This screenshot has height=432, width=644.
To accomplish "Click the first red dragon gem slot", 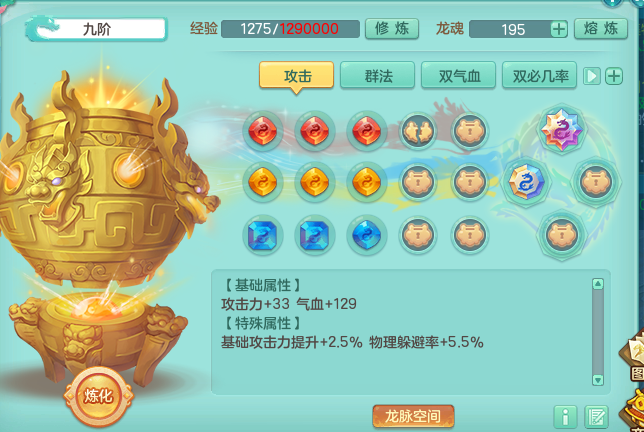I will coord(263,131).
